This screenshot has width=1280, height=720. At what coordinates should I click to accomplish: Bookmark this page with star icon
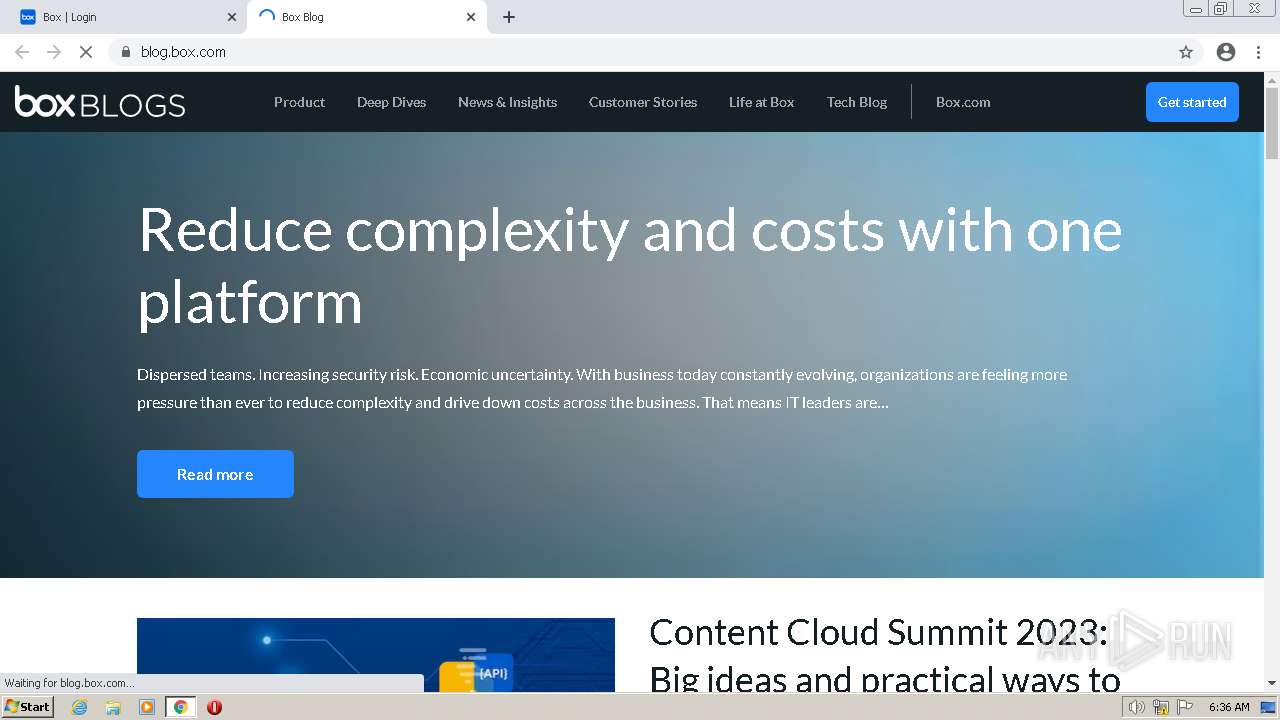(1186, 52)
